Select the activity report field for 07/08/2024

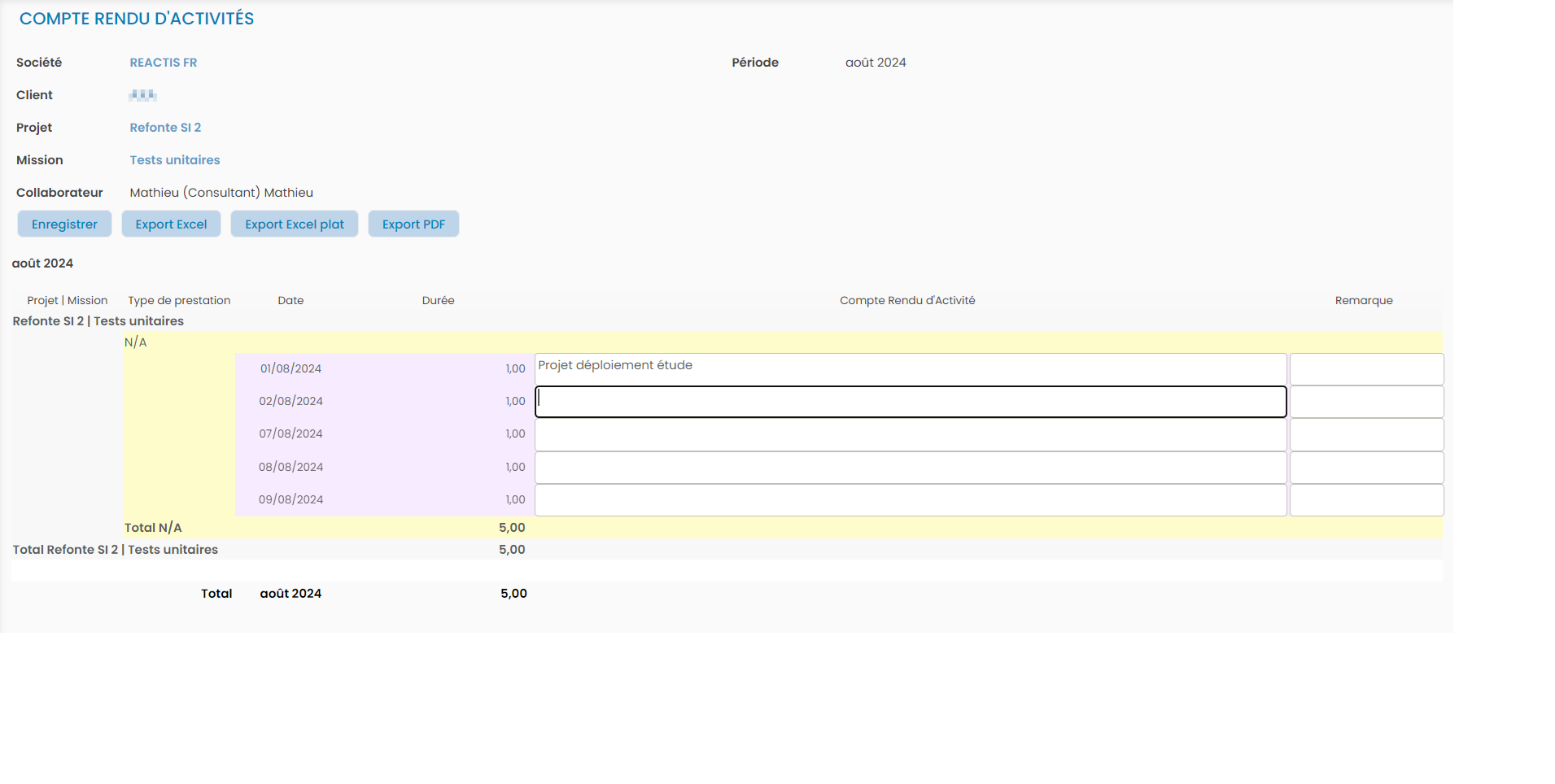point(910,435)
